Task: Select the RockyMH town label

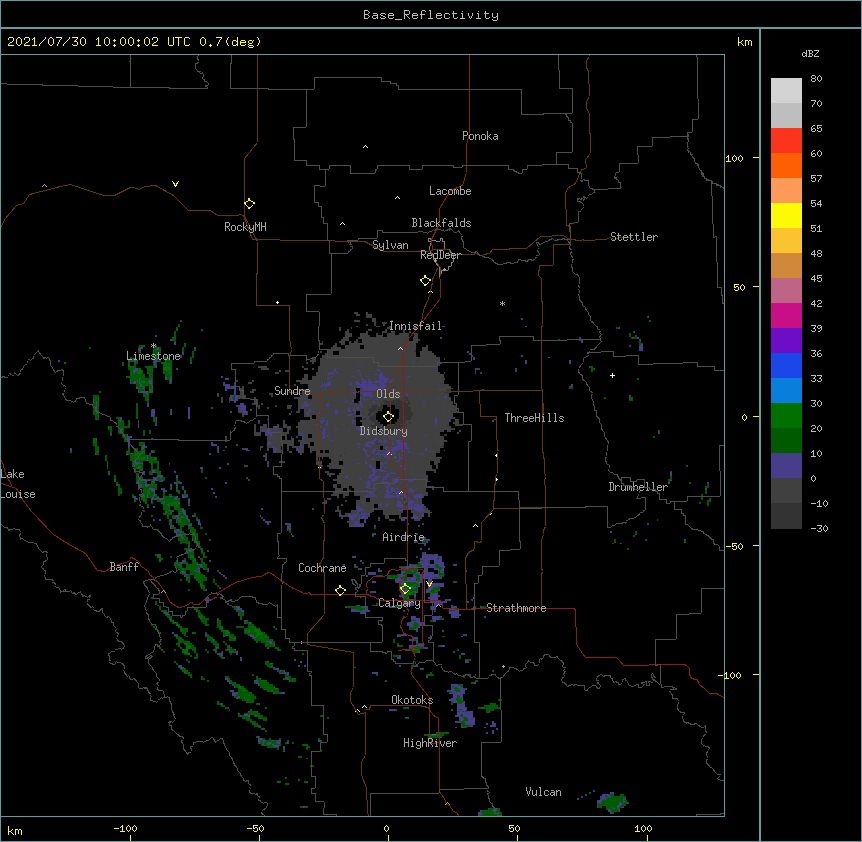Action: 245,227
